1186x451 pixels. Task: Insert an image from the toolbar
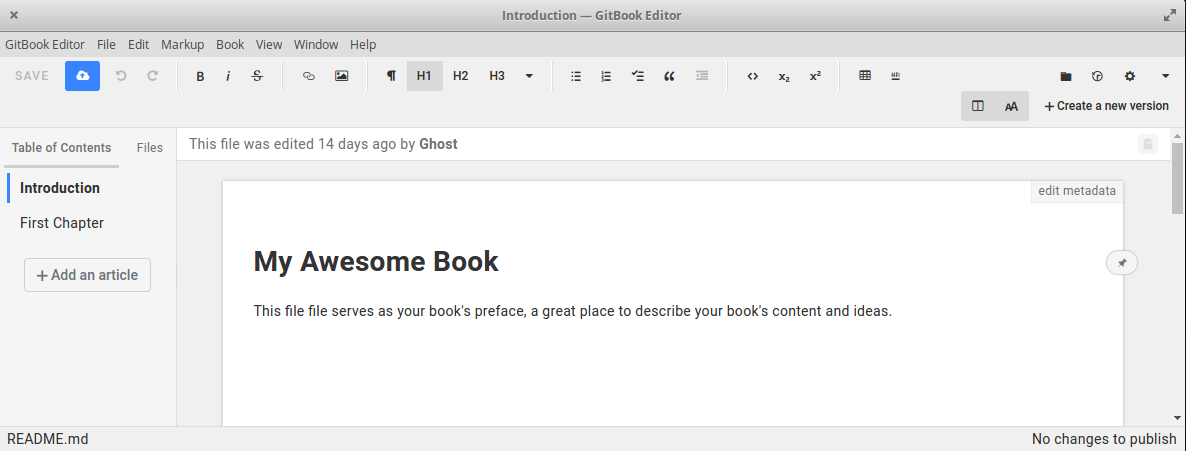pos(341,76)
